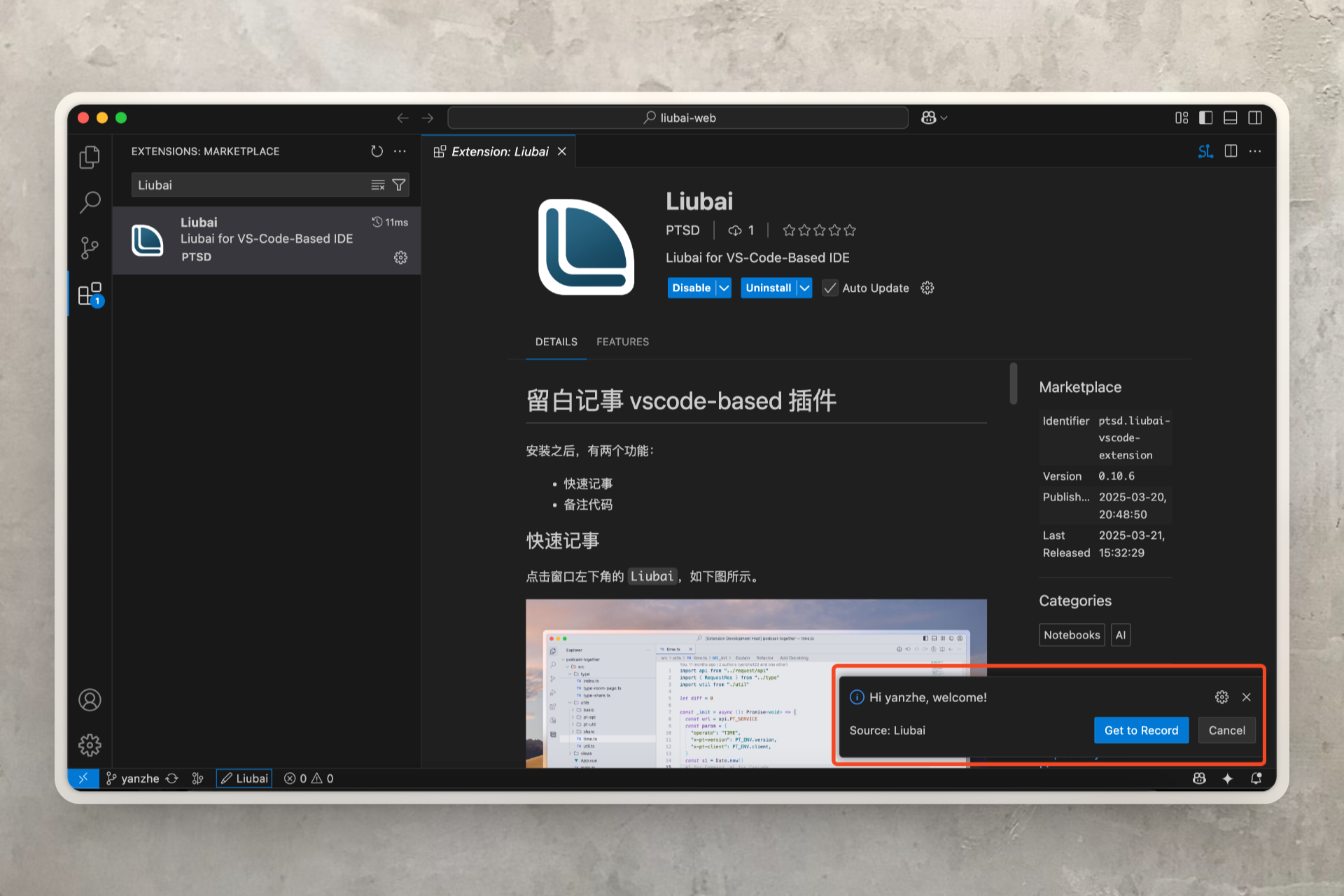Clear extensions search results icon

(x=378, y=185)
